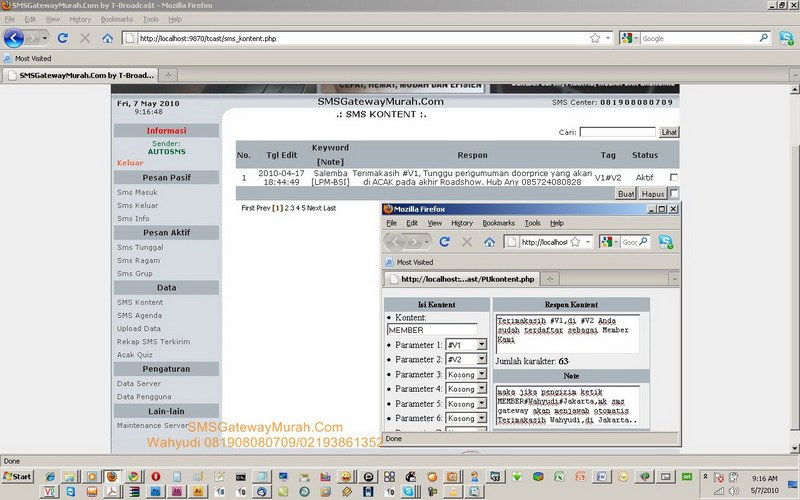Click the stop icon in main Firefox toolbar
Viewport: 800px width, 500px height.
85,38
